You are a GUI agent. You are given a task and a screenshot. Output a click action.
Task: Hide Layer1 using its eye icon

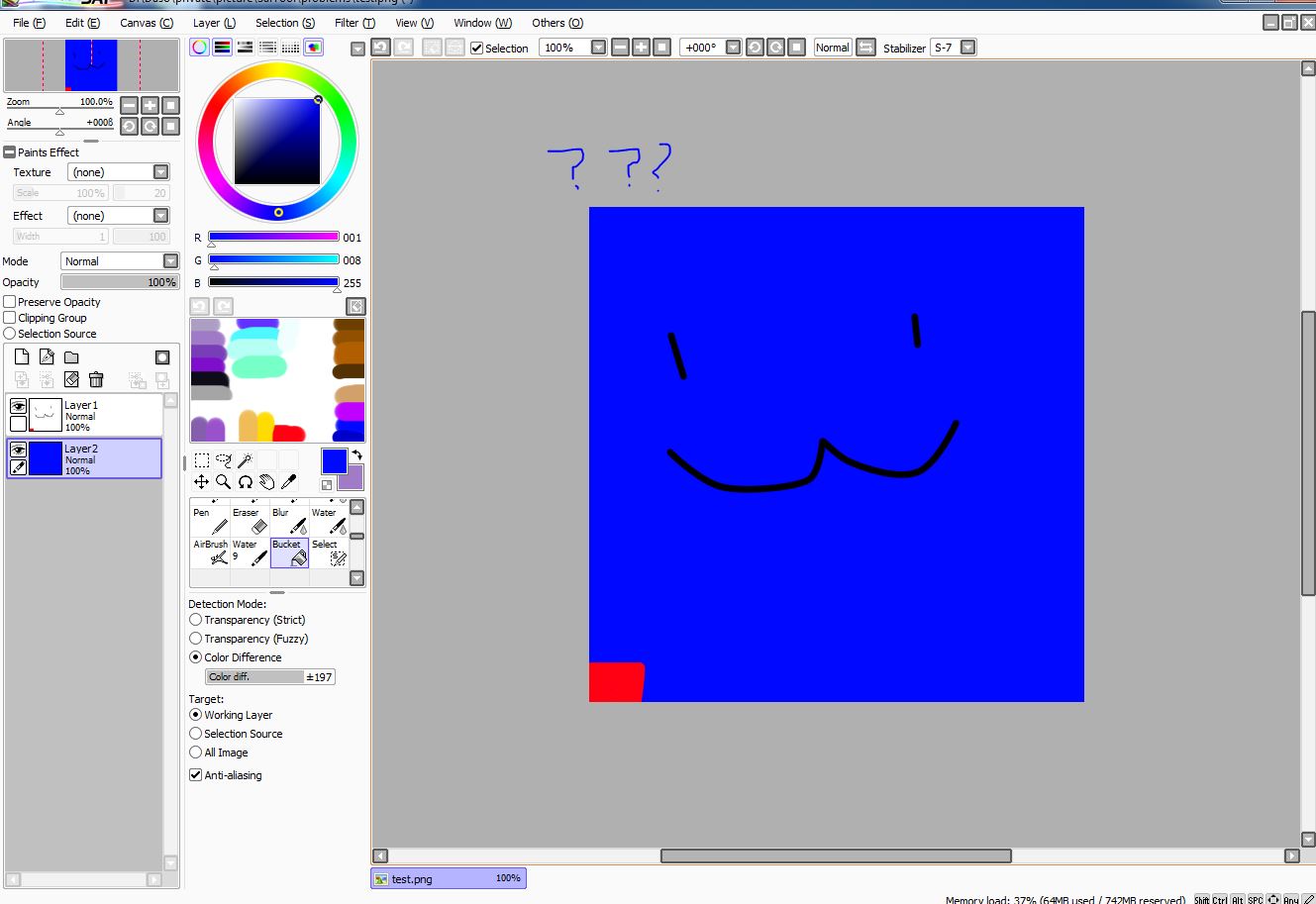[x=18, y=406]
